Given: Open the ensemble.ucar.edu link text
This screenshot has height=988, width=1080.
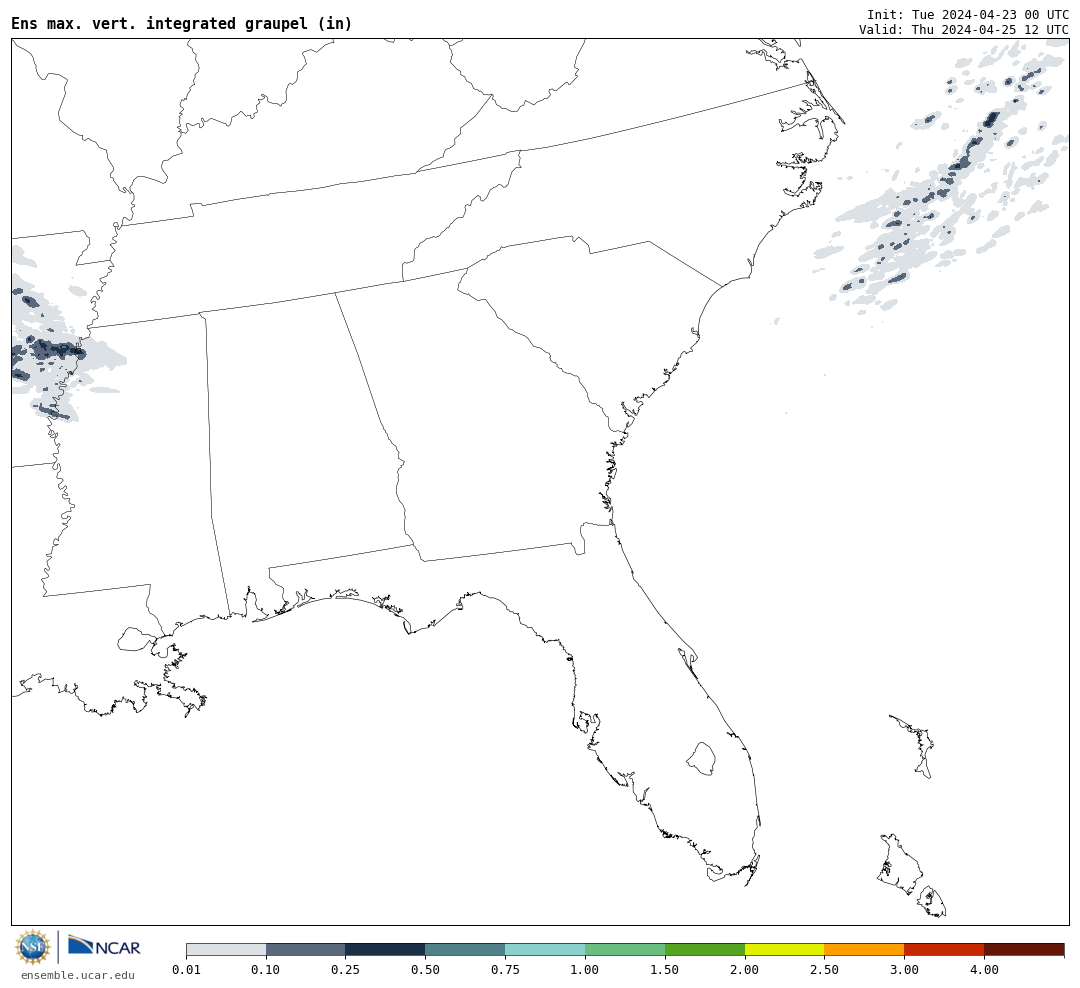Looking at the screenshot, I should (78, 975).
